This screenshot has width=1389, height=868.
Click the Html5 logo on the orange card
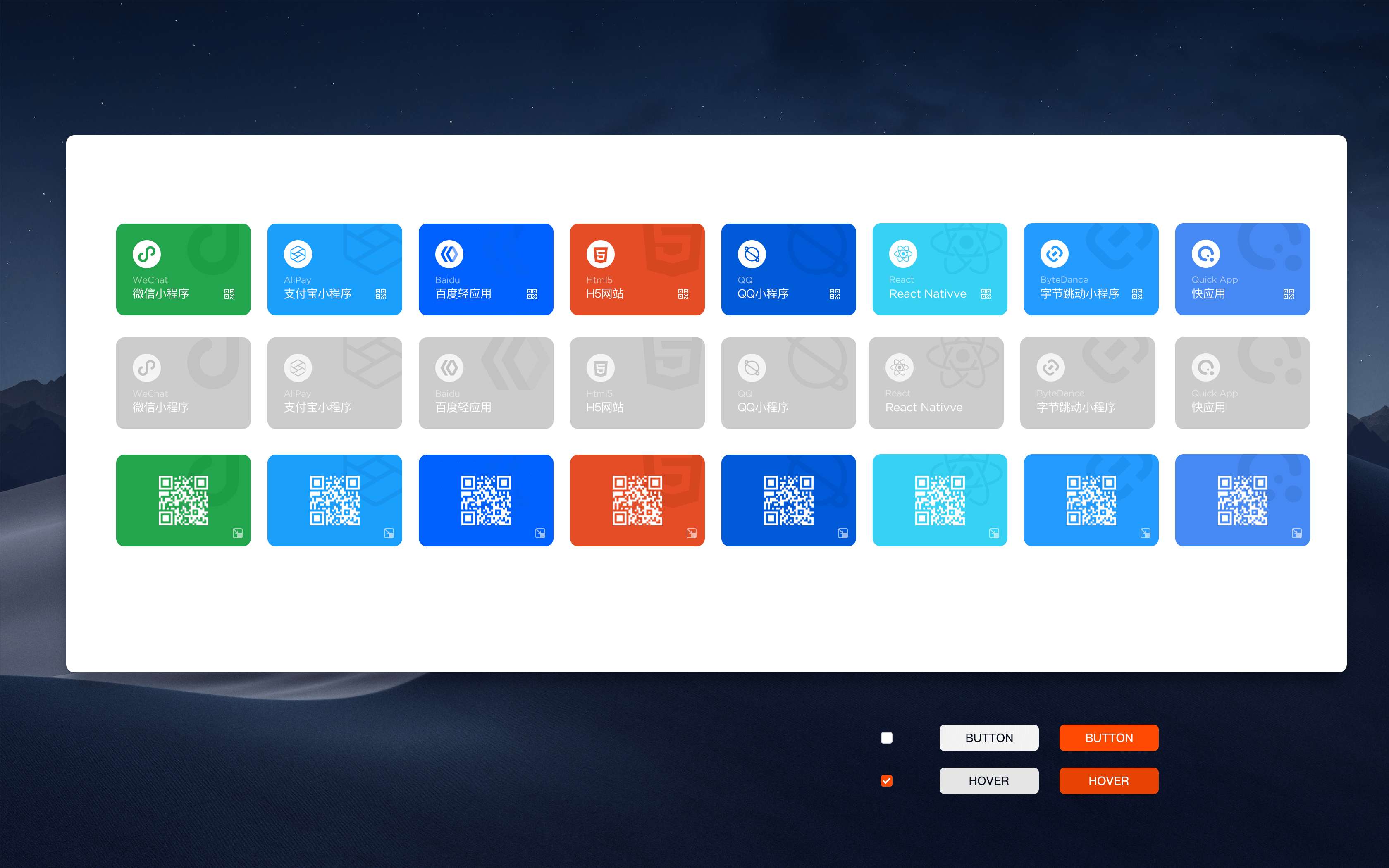(x=600, y=254)
